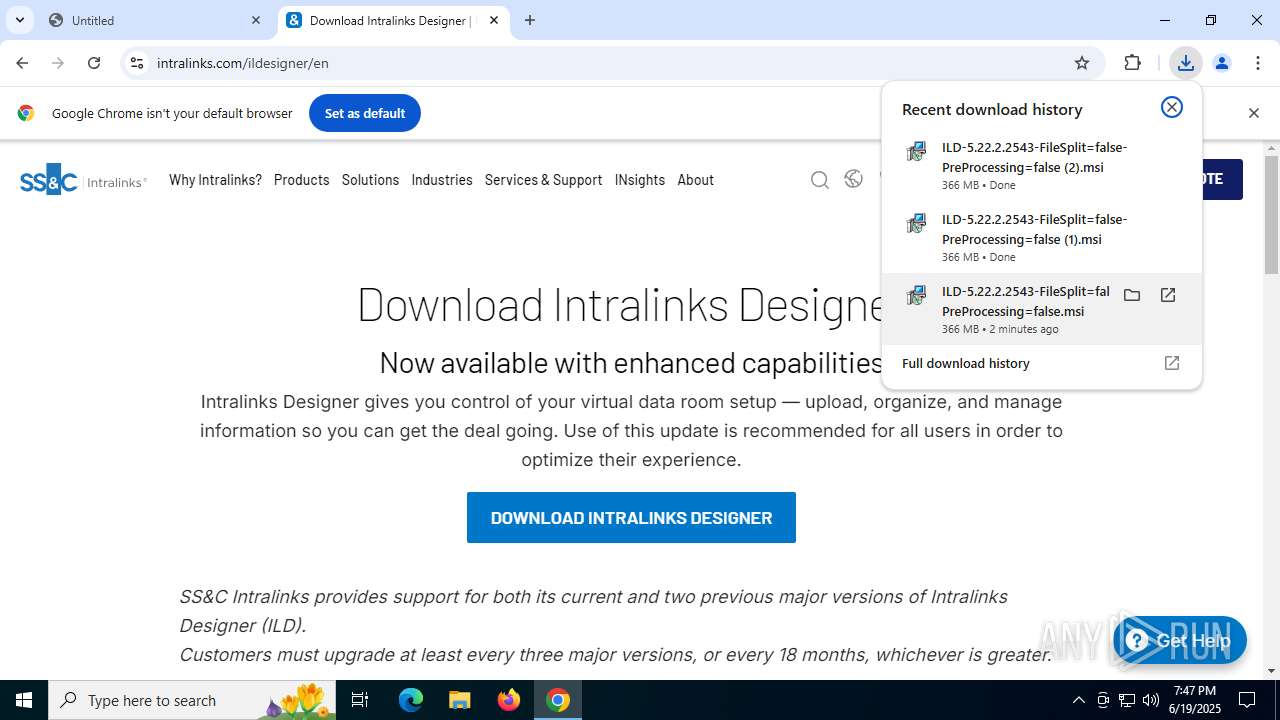Open the About menu
The image size is (1280, 720).
695,180
